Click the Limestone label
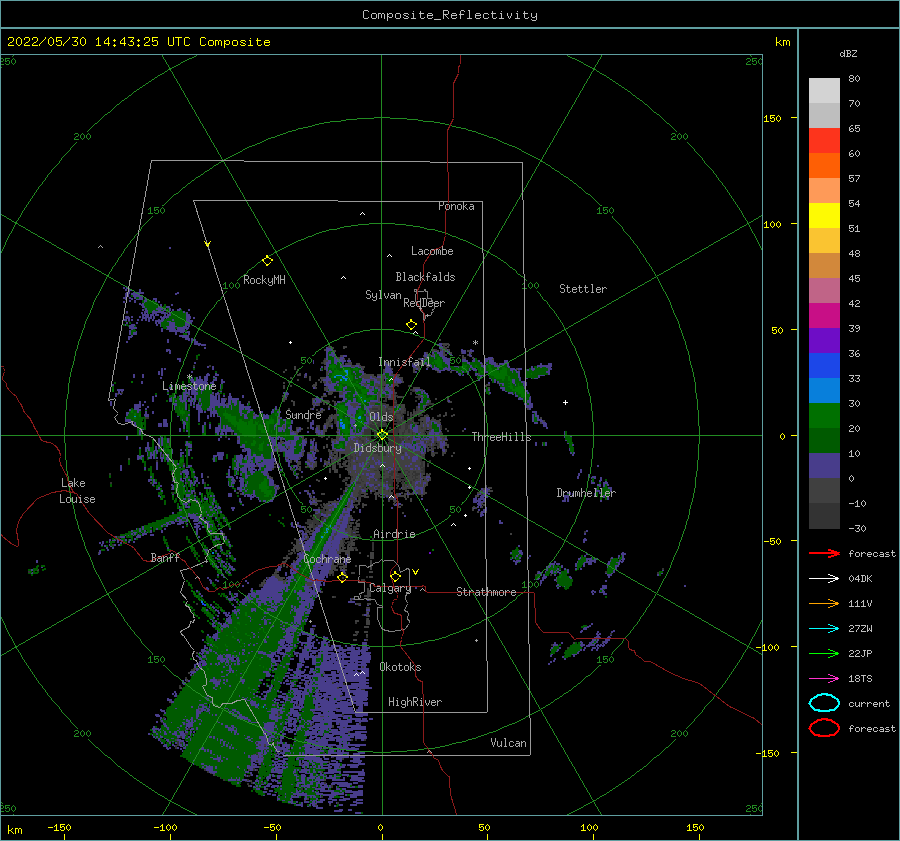This screenshot has height=841, width=900. 189,386
